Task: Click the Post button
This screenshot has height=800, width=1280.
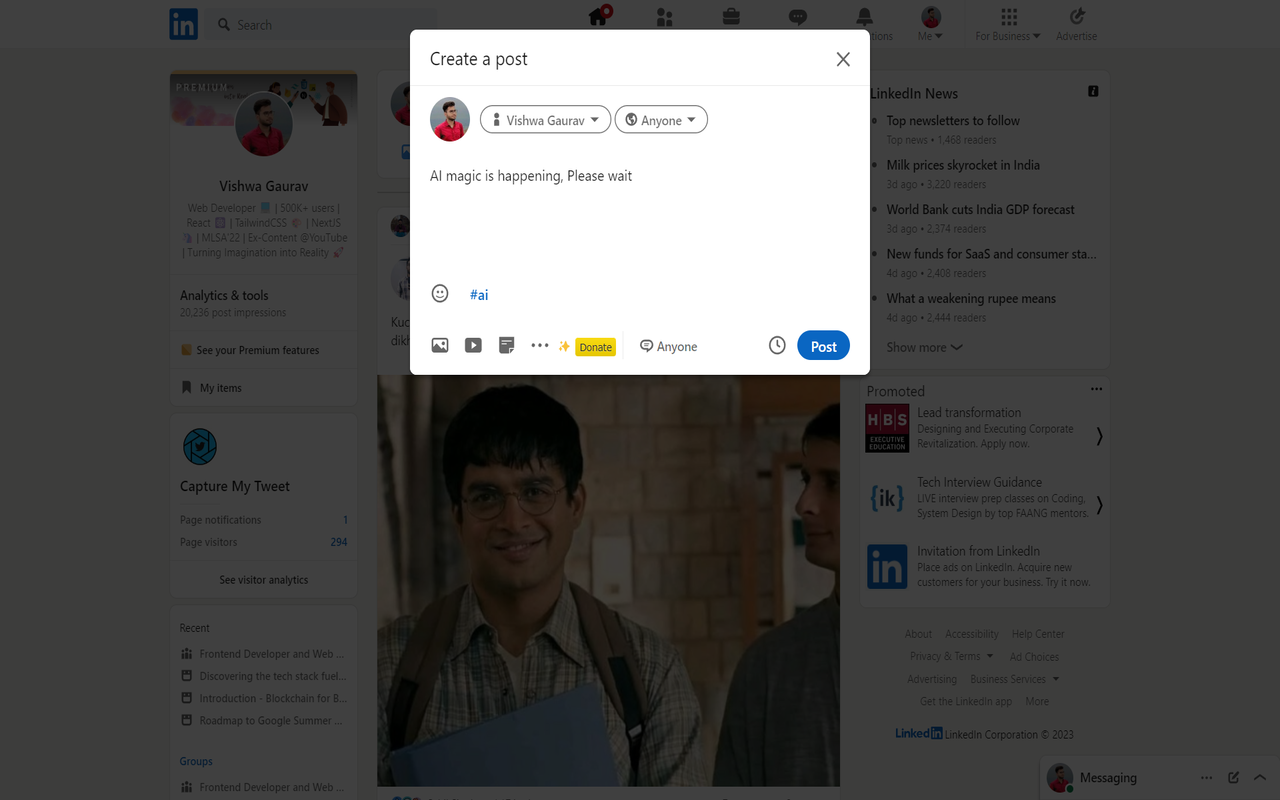Action: point(824,346)
